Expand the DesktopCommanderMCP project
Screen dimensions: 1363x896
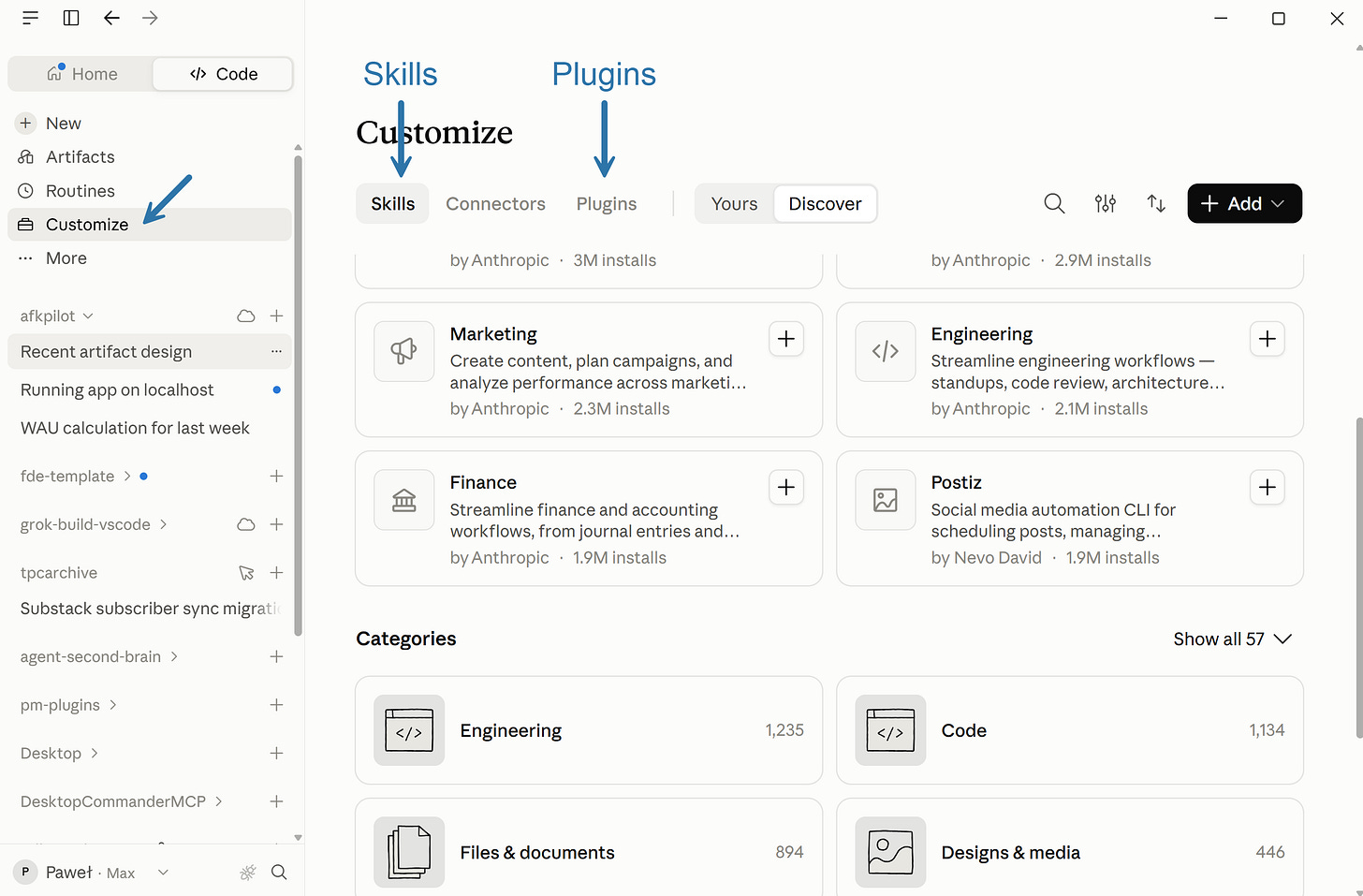(x=218, y=801)
